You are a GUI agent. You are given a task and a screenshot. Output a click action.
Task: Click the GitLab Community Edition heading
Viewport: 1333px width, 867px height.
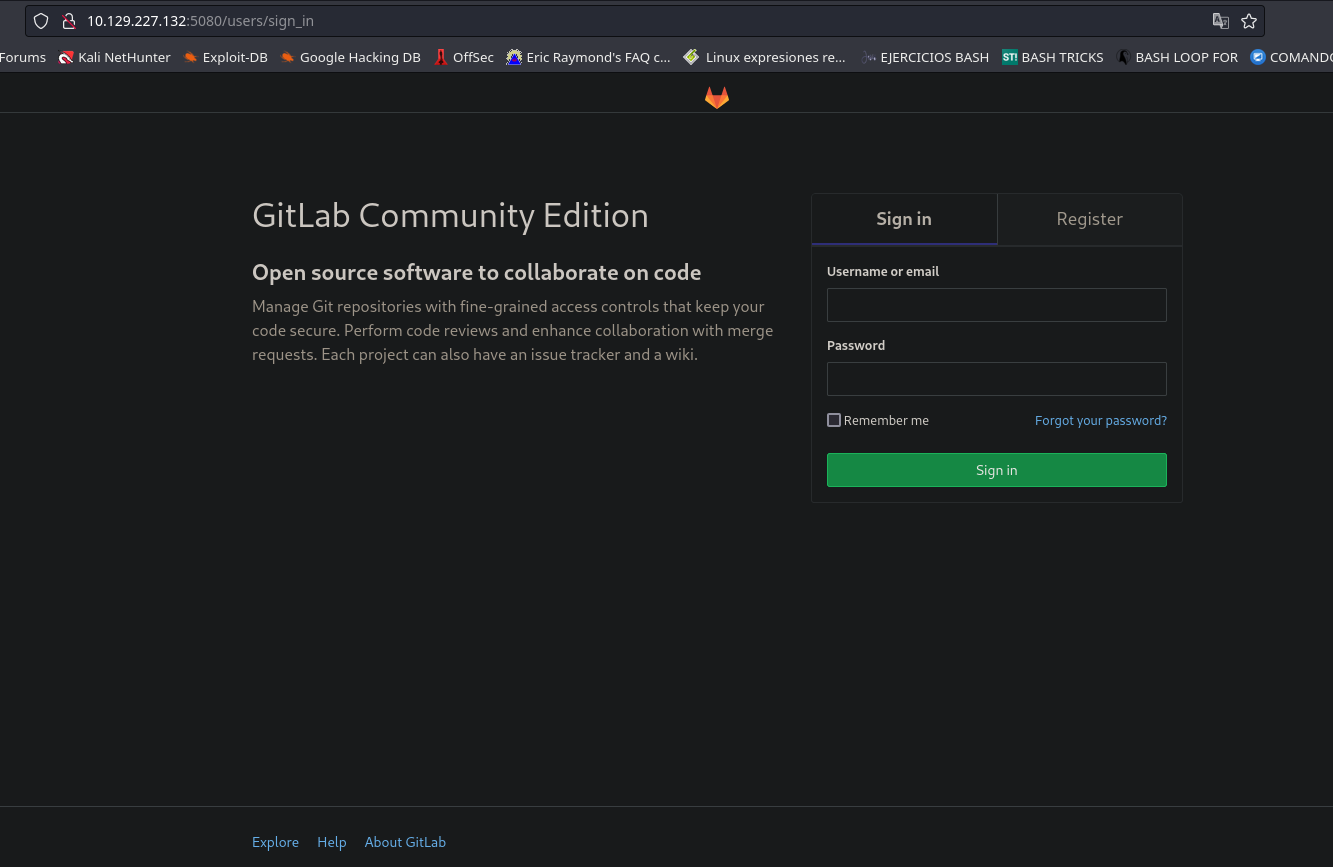[450, 216]
